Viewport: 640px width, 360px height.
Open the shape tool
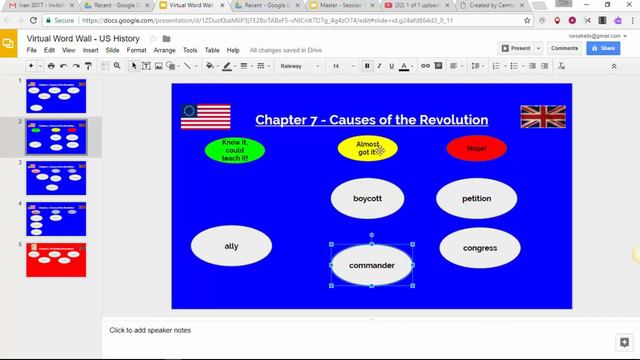click(x=171, y=66)
